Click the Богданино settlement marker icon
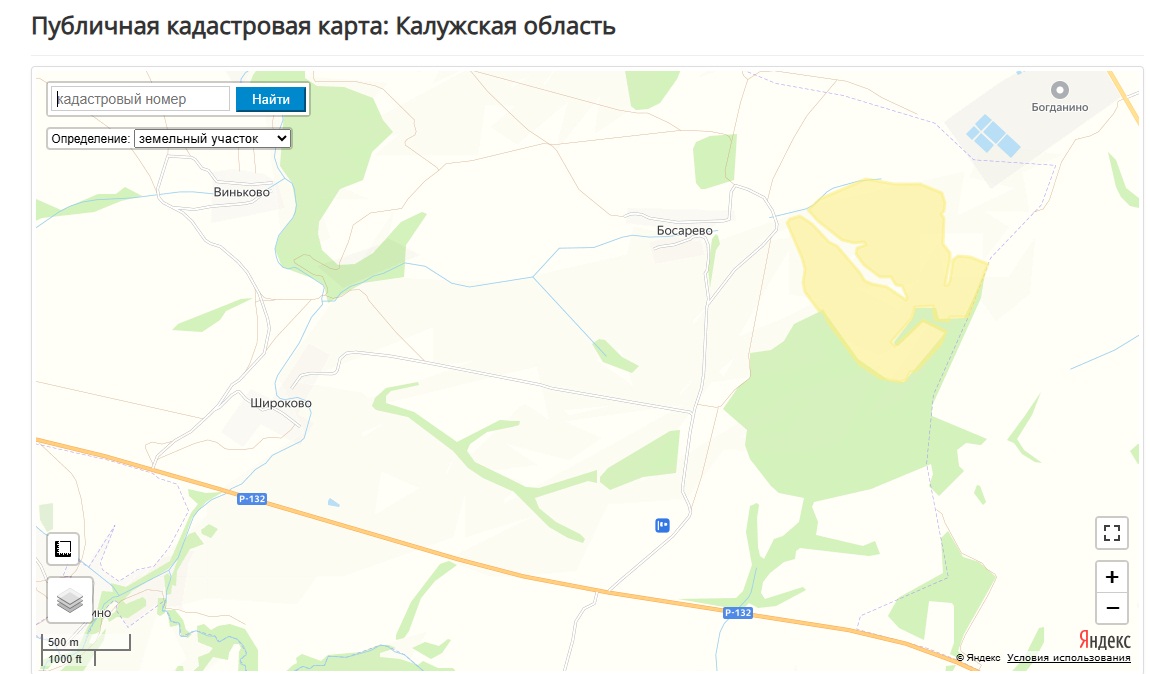 click(1060, 90)
